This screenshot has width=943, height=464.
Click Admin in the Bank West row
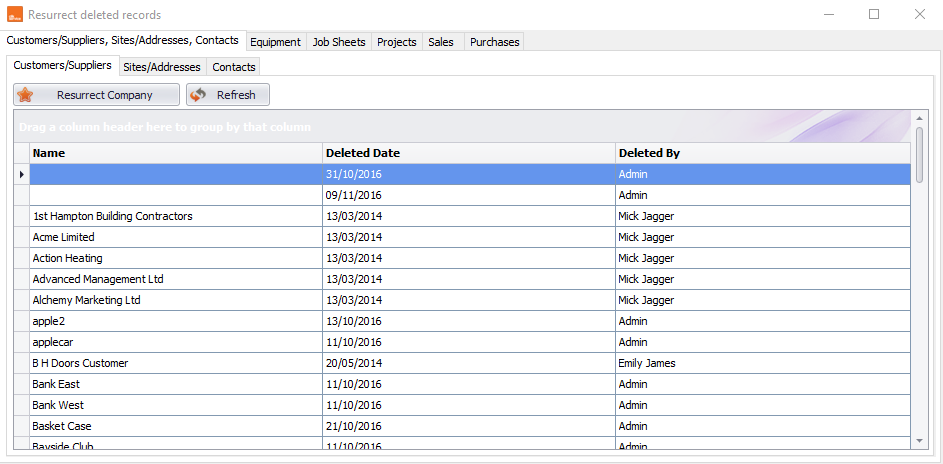tap(763, 405)
